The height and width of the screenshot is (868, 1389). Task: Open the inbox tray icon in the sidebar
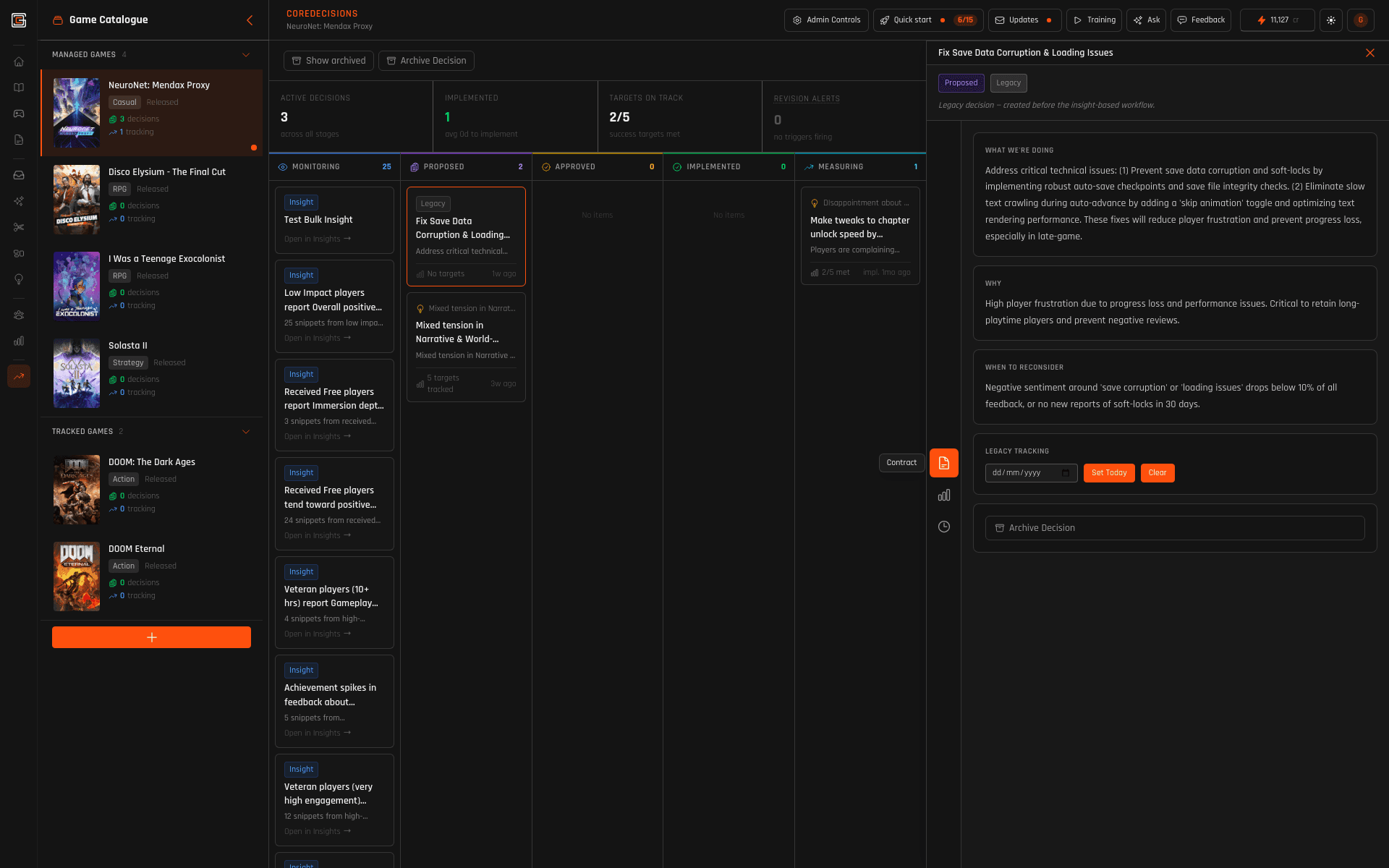tap(19, 175)
